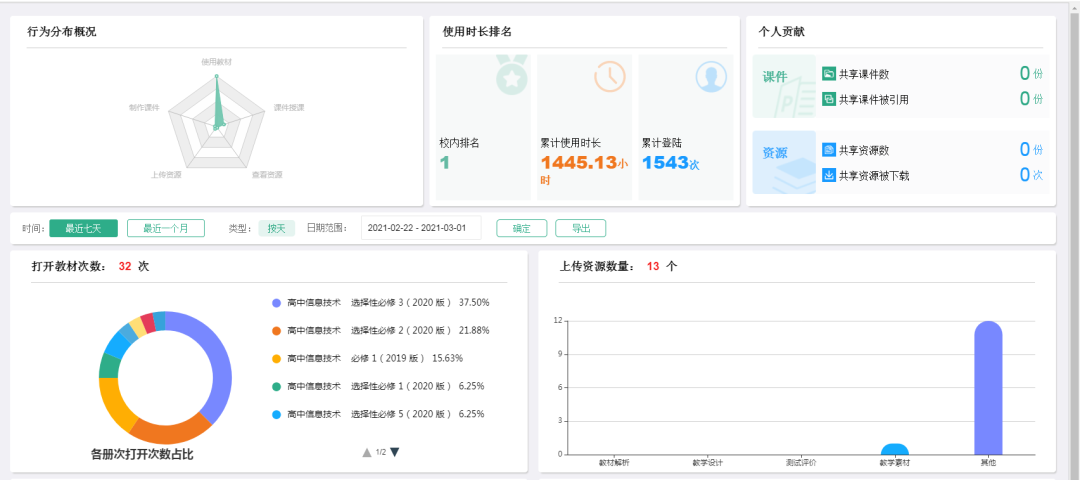The height and width of the screenshot is (480, 1080).
Task: Click the 教学设计 axis label
Action: 707,463
